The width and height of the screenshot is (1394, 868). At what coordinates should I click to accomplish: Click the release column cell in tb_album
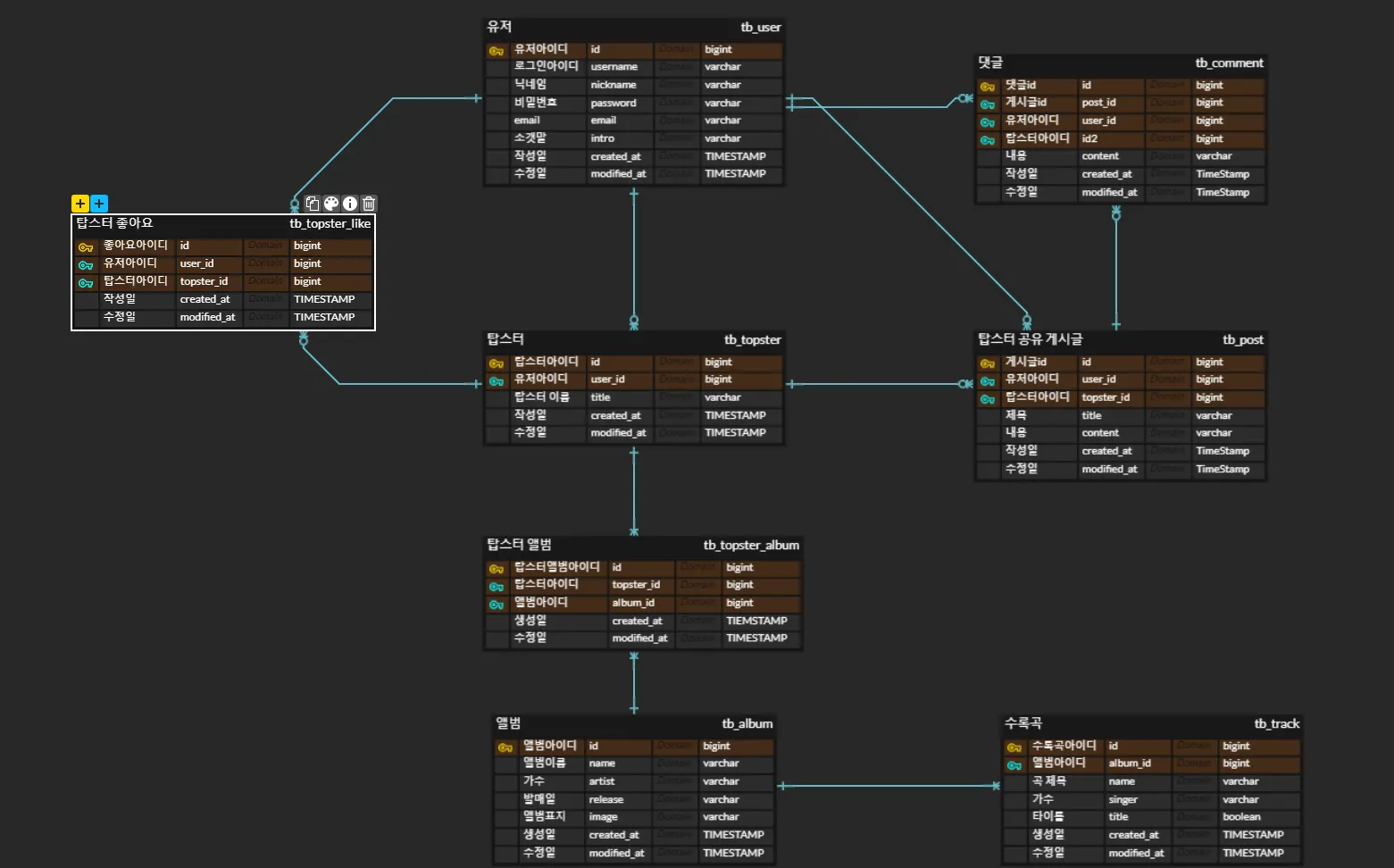[619, 799]
